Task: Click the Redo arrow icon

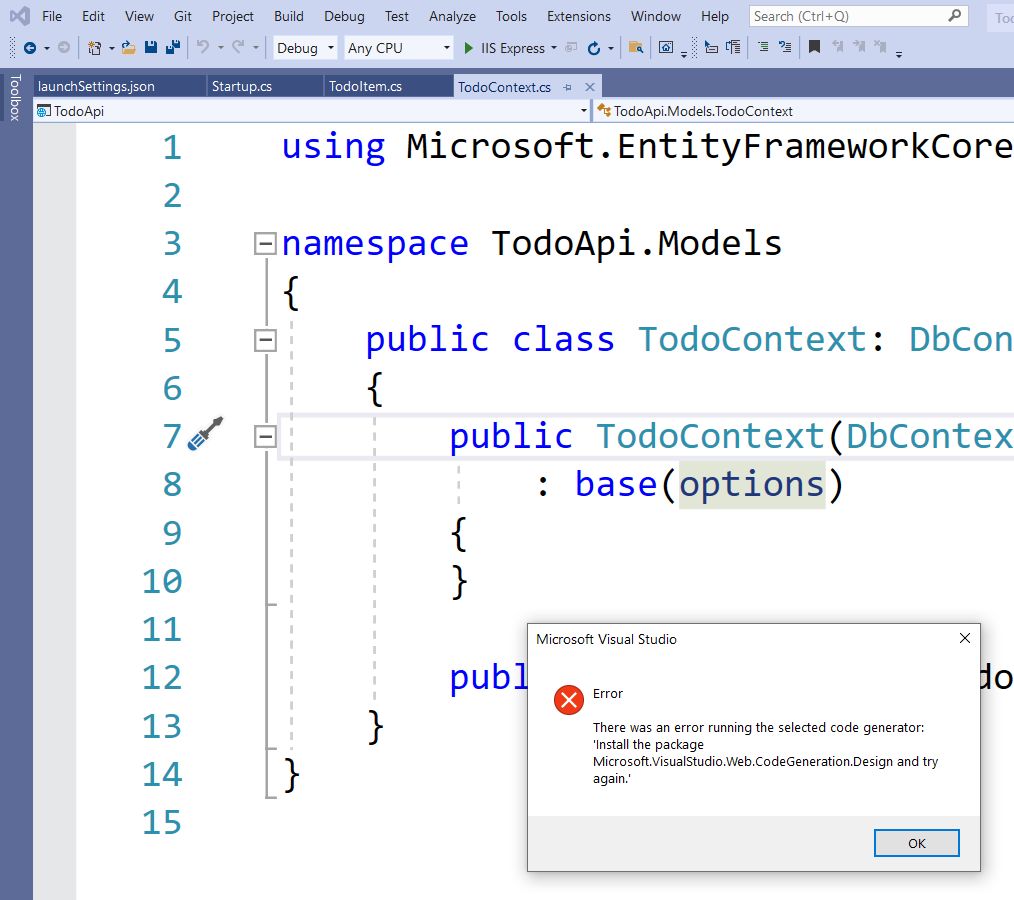Action: click(238, 47)
